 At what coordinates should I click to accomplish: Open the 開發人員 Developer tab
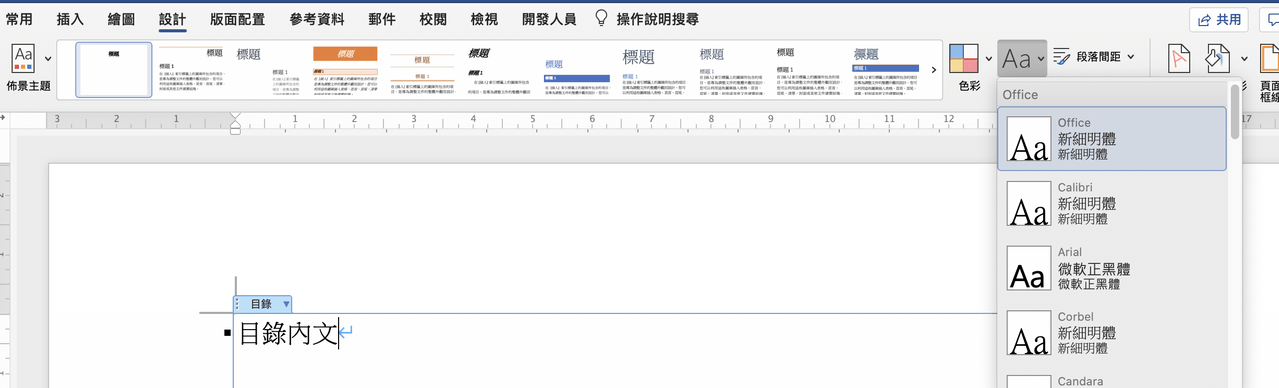[549, 18]
